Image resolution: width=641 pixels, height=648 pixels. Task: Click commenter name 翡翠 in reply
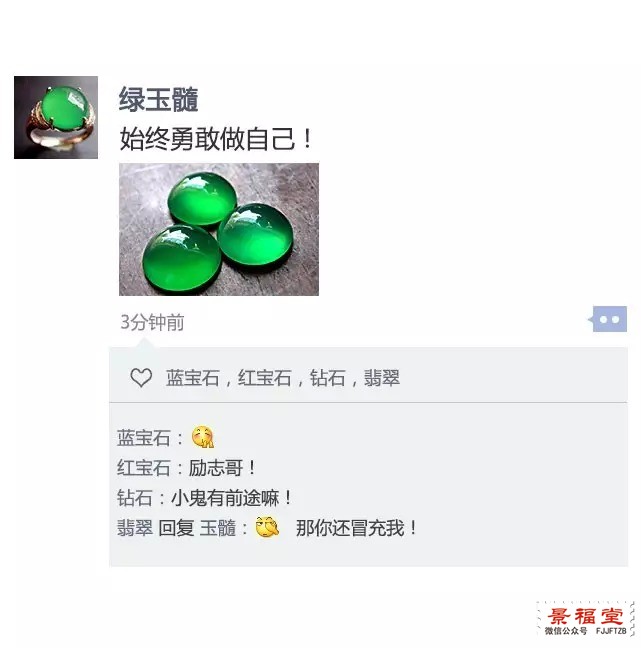(135, 528)
